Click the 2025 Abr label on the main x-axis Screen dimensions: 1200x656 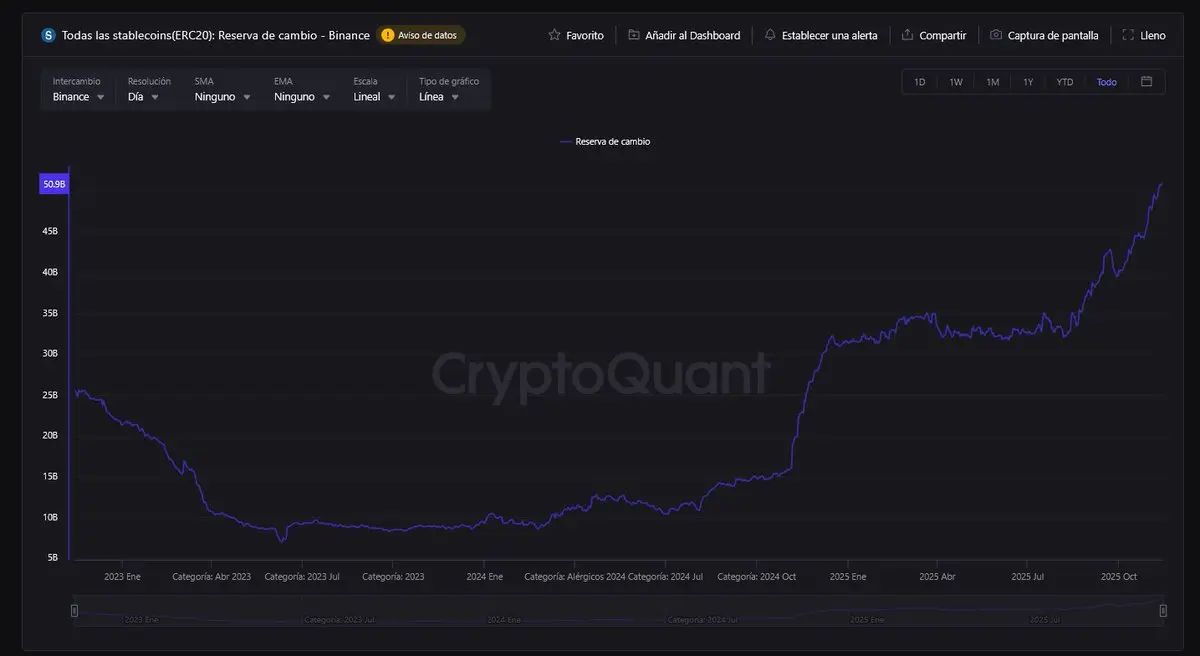[x=937, y=576]
